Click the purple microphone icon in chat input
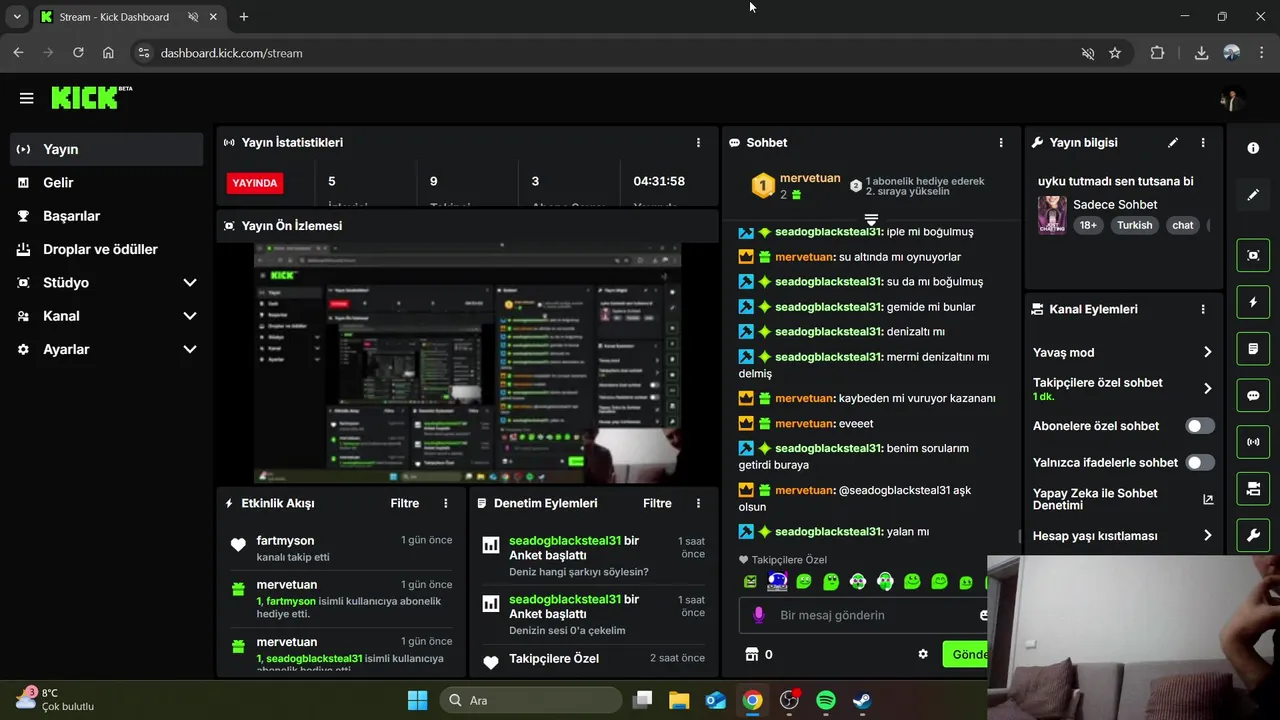Image resolution: width=1280 pixels, height=720 pixels. pyautogui.click(x=759, y=615)
